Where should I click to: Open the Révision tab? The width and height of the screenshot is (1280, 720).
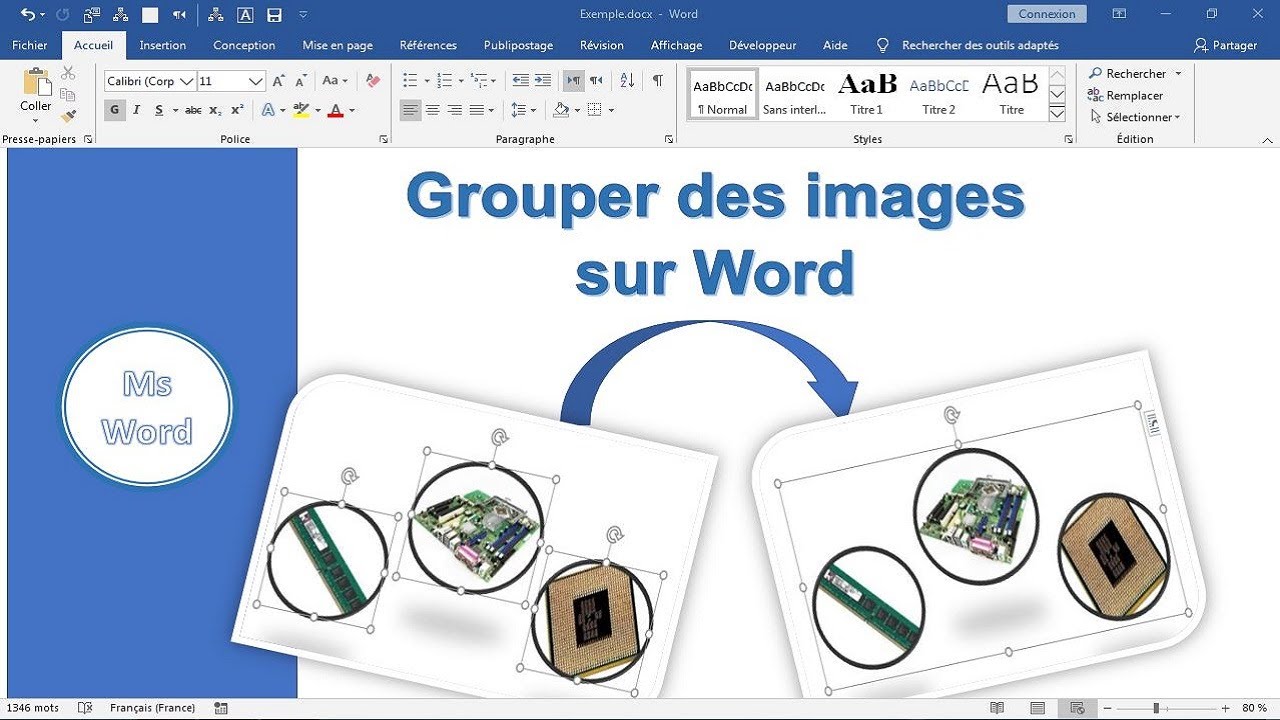[x=602, y=45]
